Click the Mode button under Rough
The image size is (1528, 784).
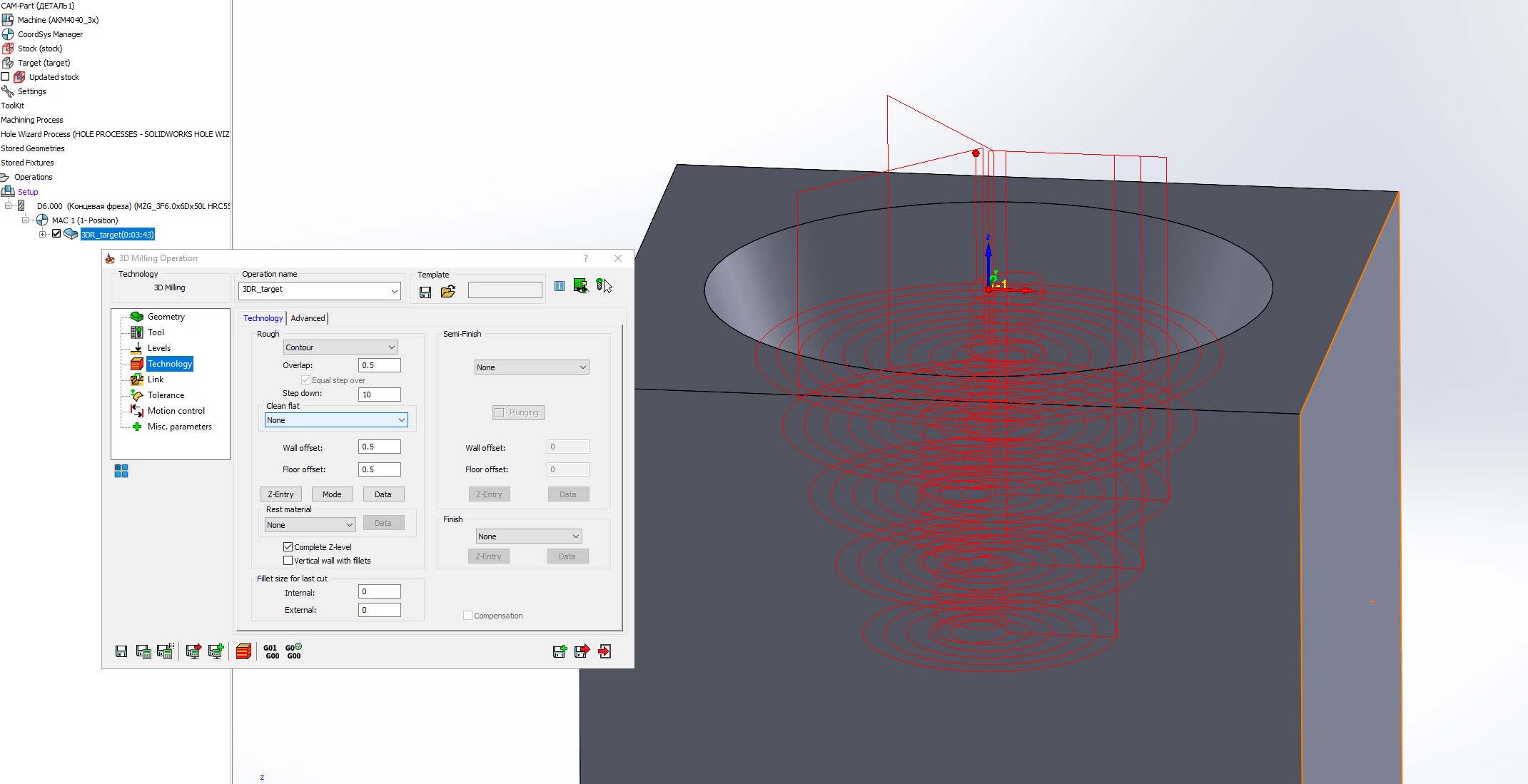332,494
